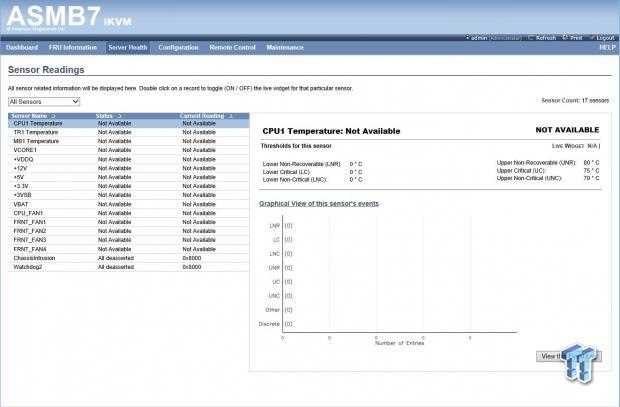The width and height of the screenshot is (620, 407).
Task: Click CPU1 Temperature: Not Available heading
Action: (331, 131)
